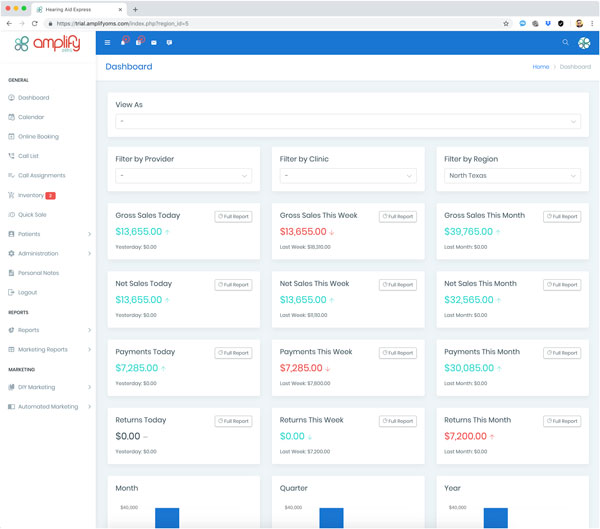The width and height of the screenshot is (600, 529).
Task: Open the Filter by Clinic dropdown
Action: [348, 176]
